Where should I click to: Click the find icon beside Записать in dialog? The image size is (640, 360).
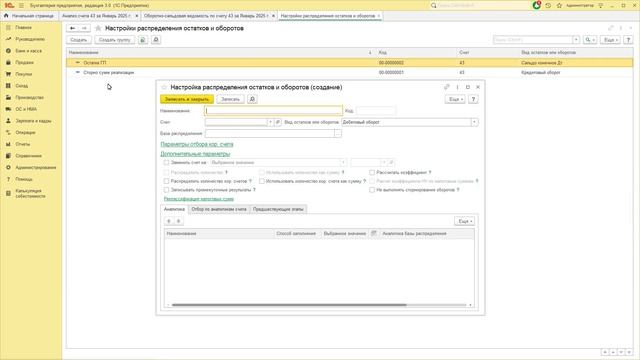[x=252, y=99]
